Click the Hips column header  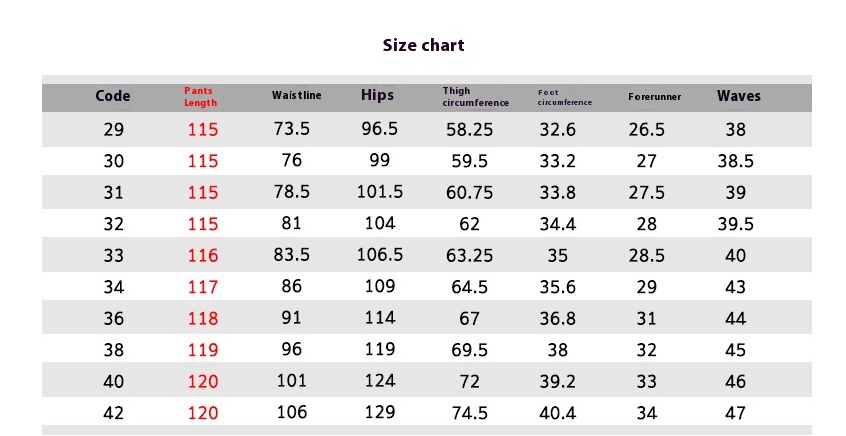378,96
